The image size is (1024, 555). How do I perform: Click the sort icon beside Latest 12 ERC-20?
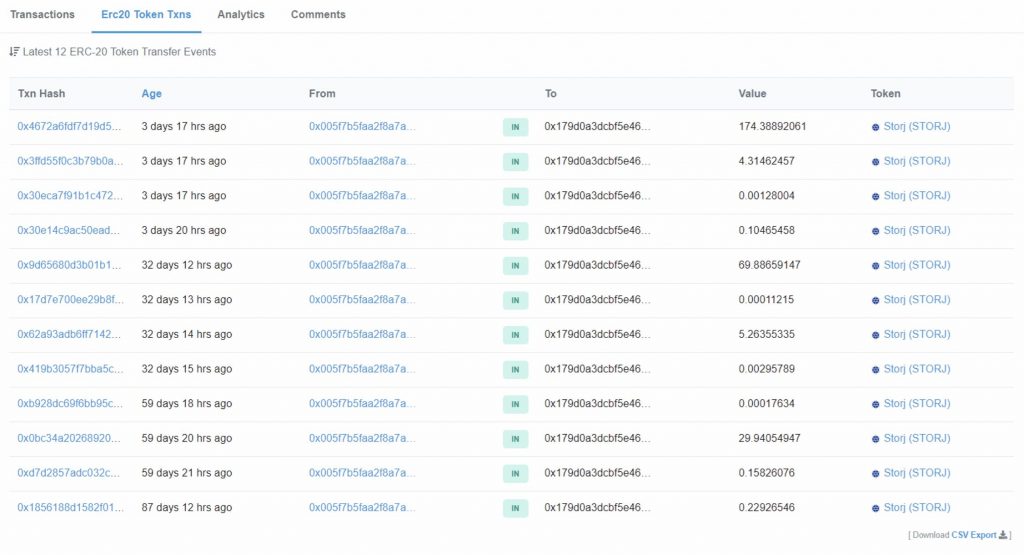click(14, 52)
